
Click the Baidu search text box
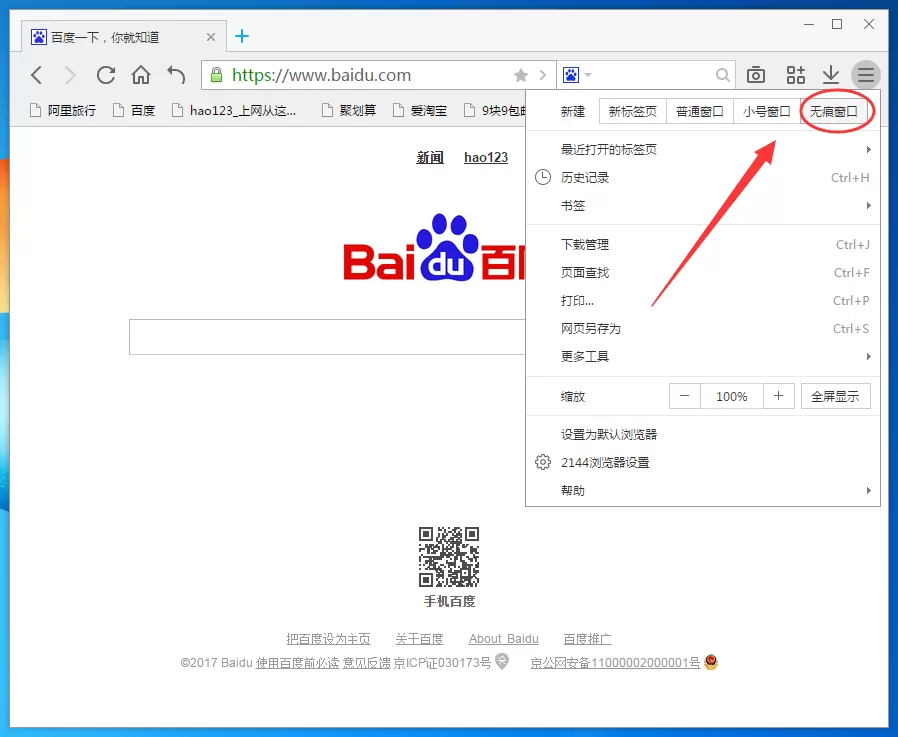pos(327,337)
